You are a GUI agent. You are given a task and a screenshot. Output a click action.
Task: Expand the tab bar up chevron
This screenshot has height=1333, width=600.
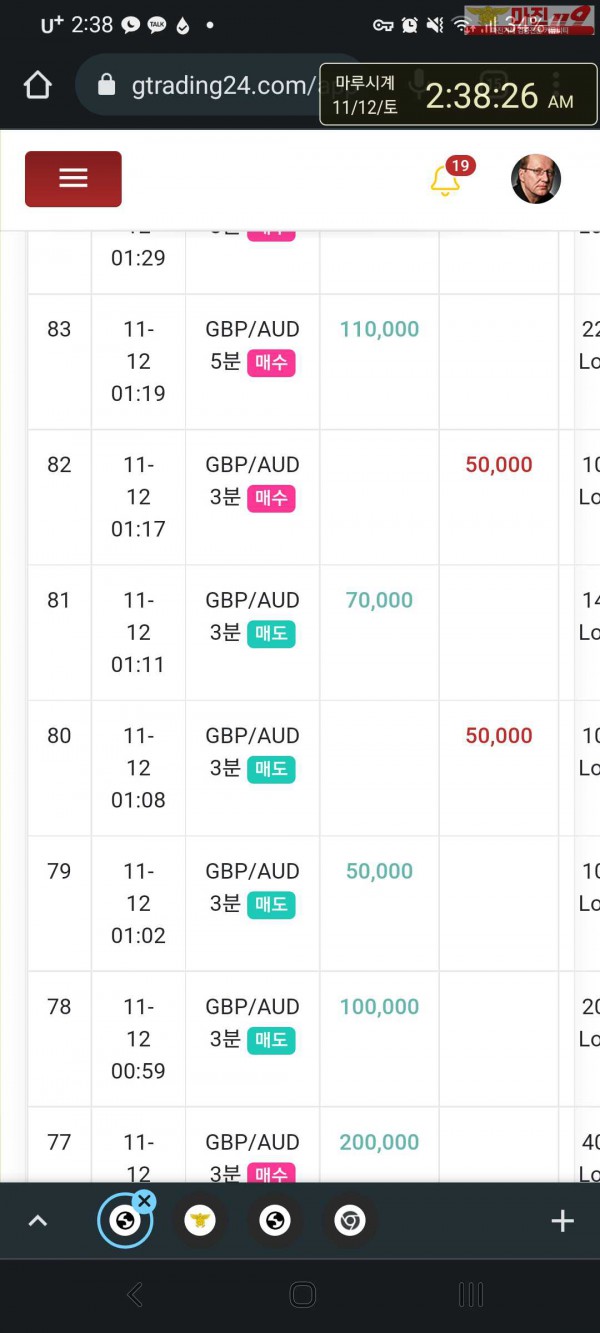37,1220
